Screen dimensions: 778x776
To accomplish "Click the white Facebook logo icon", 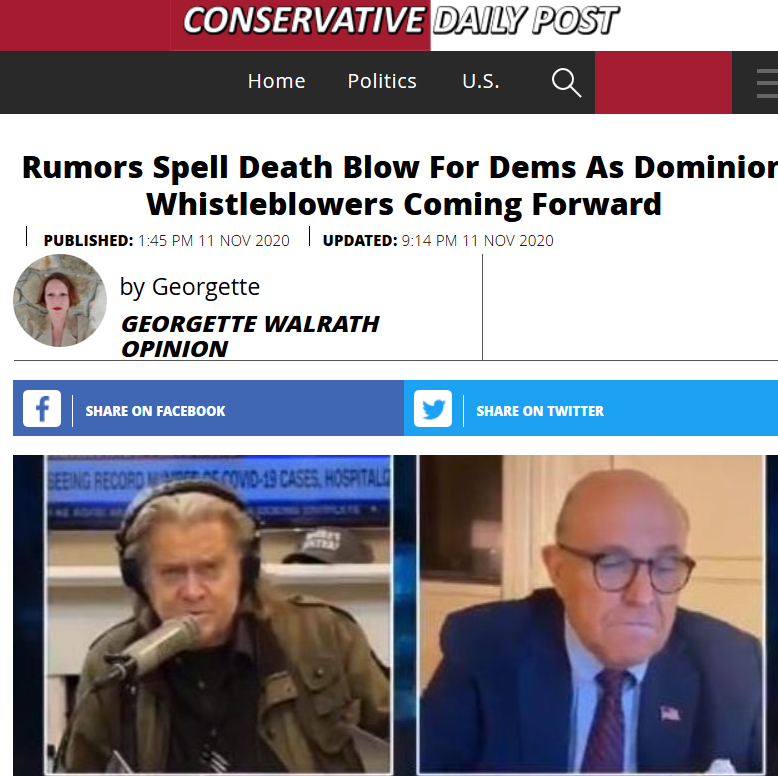I will click(42, 408).
